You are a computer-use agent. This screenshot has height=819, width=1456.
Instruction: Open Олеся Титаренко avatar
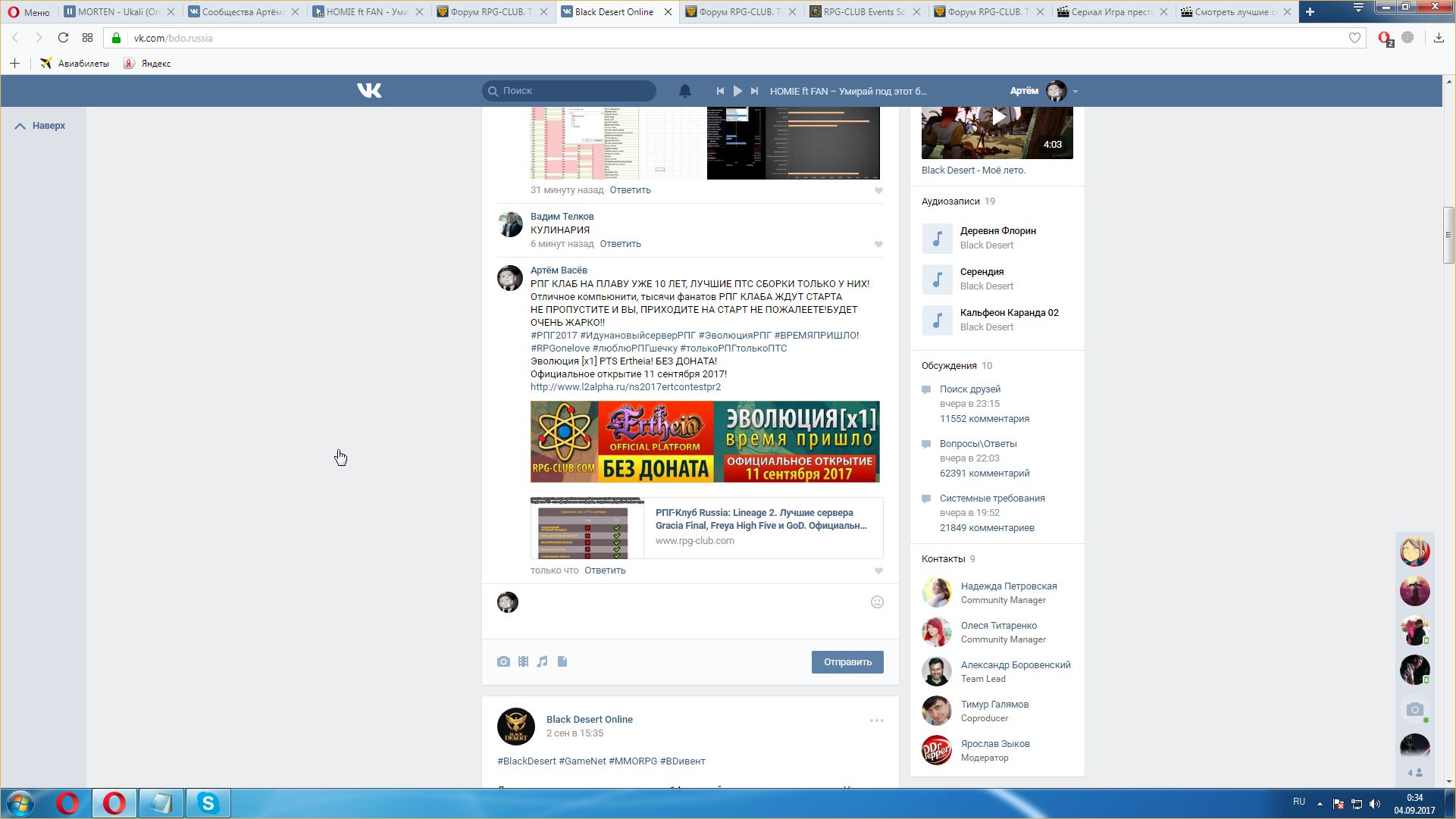point(937,632)
